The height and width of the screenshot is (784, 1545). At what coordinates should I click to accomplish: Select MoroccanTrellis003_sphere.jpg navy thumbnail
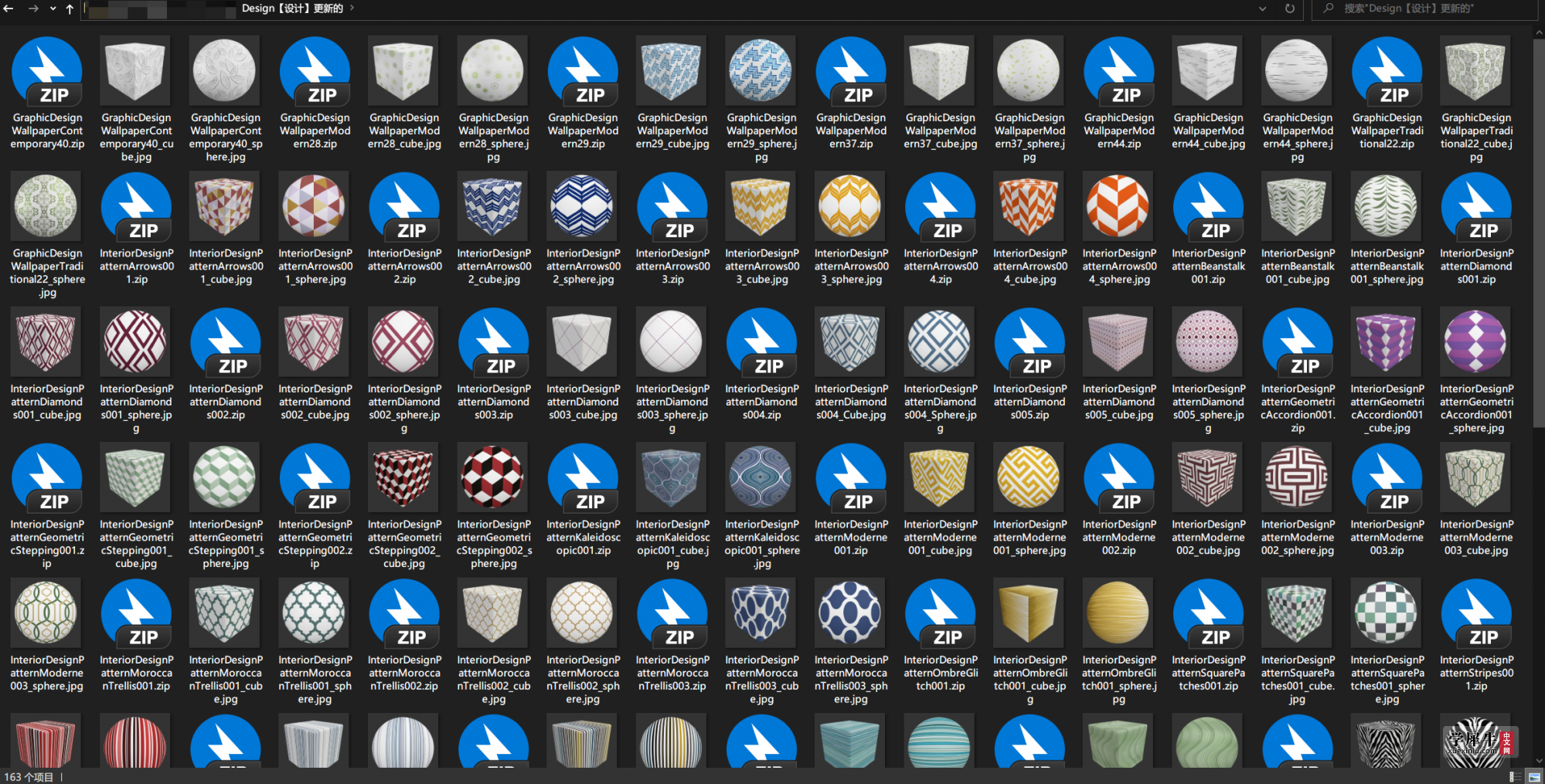[851, 613]
